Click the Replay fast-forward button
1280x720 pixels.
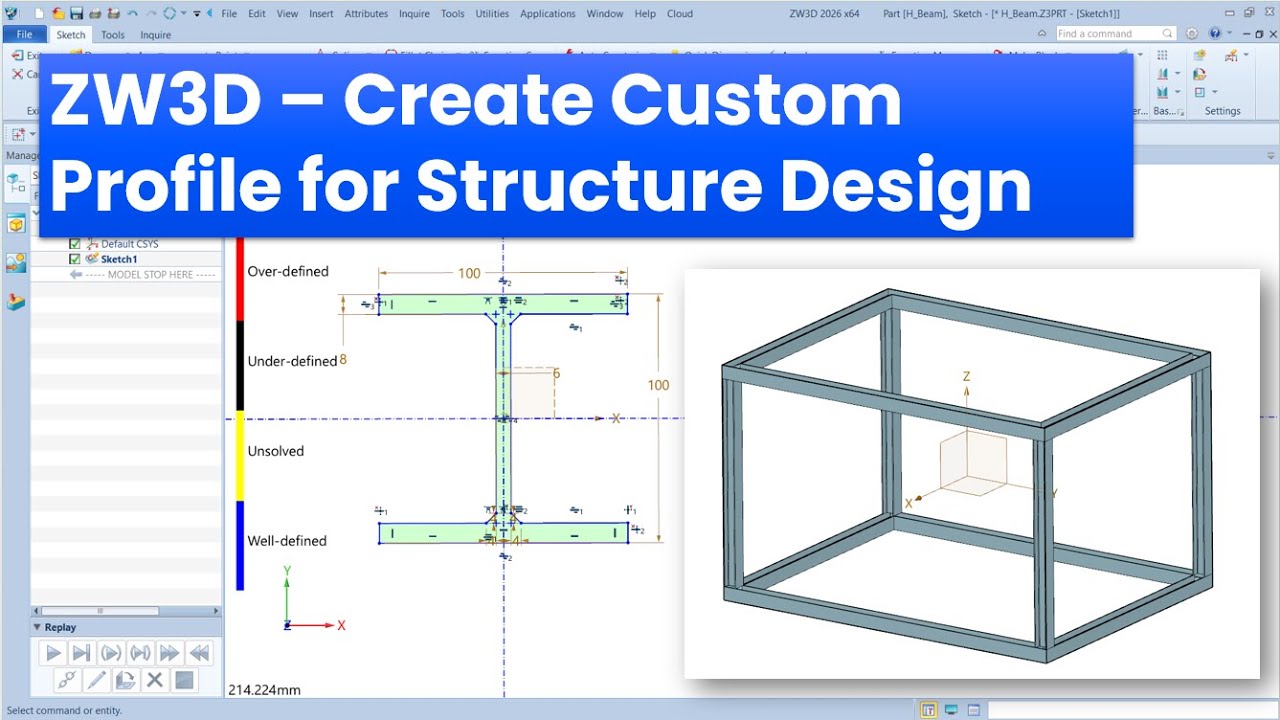pos(170,653)
